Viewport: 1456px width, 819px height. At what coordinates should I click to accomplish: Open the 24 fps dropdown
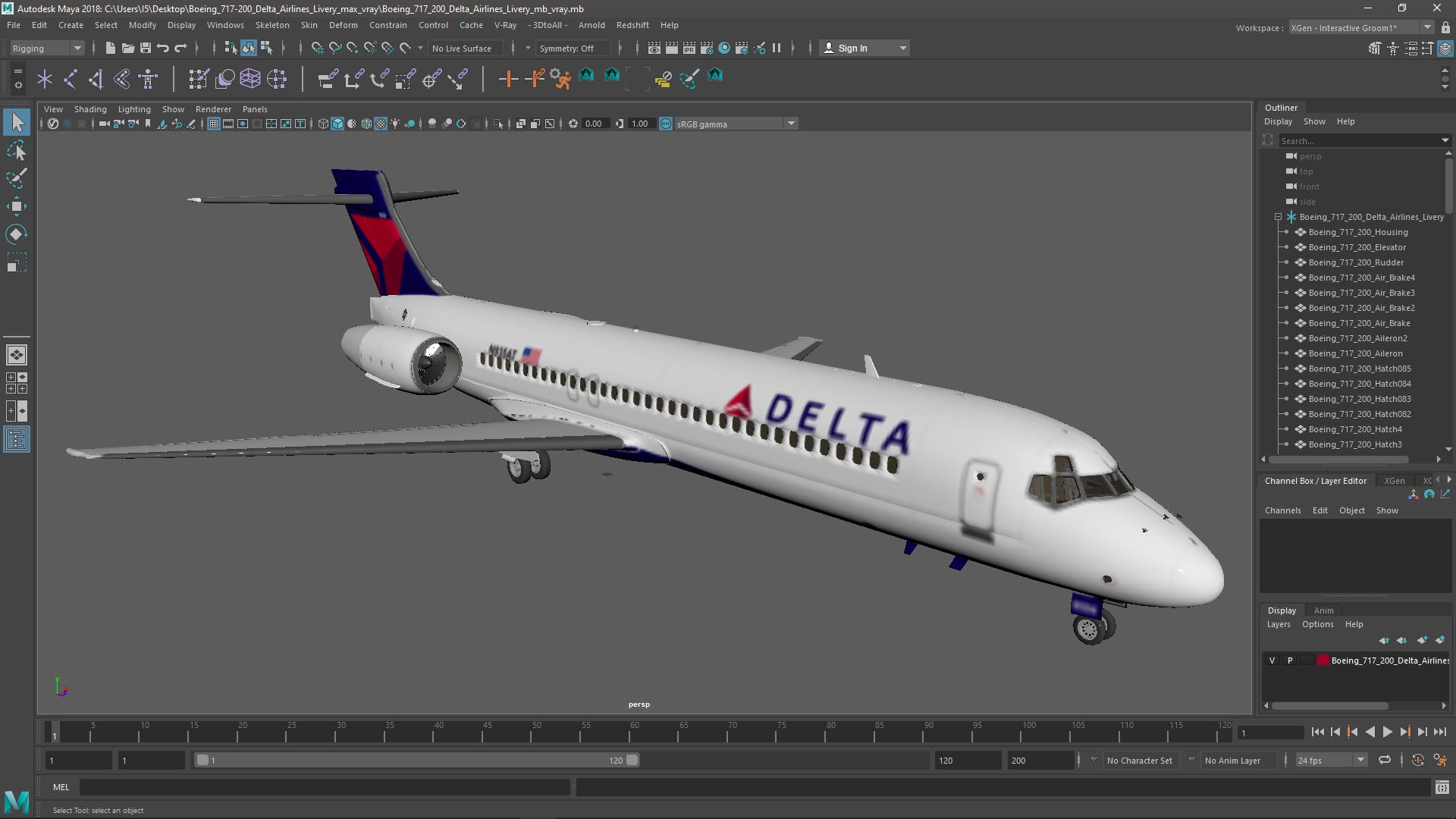click(x=1330, y=760)
